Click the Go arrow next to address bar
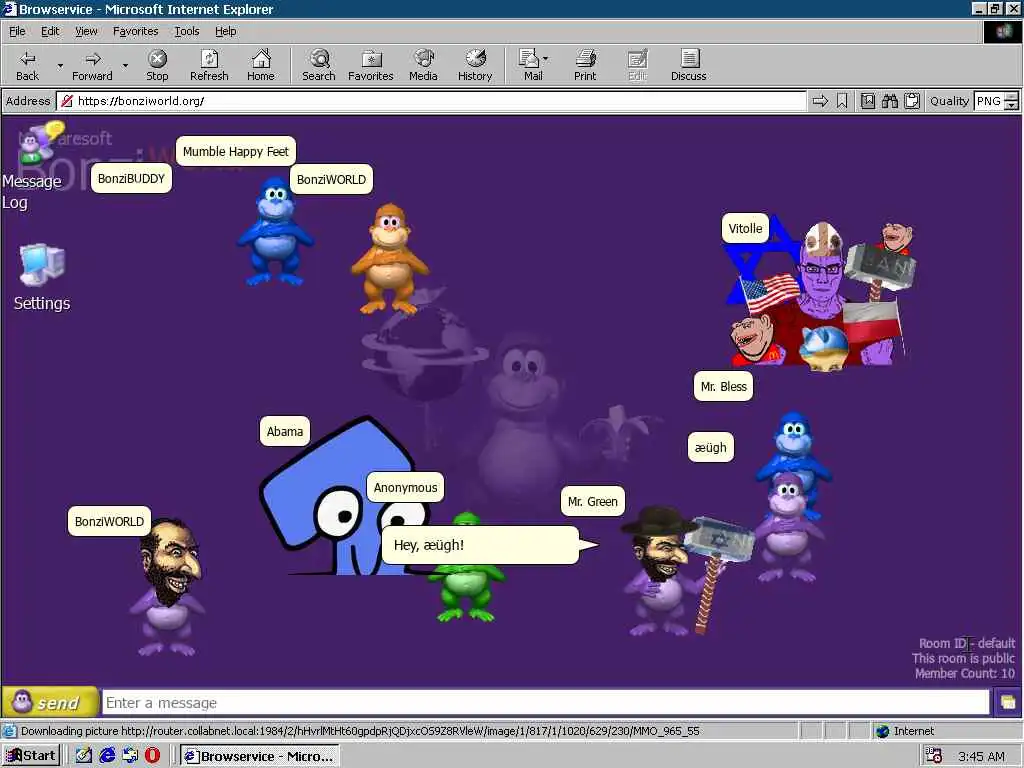This screenshot has width=1024, height=768. (x=820, y=101)
